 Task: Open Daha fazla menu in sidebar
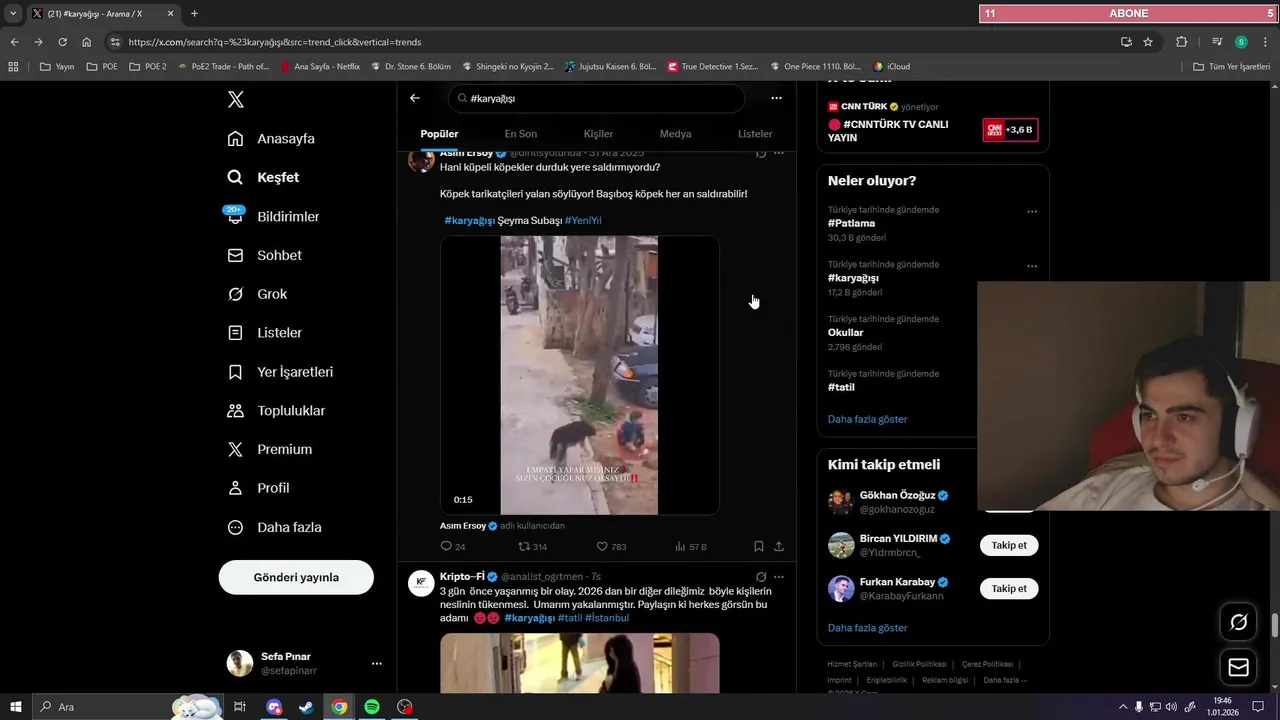tap(274, 527)
